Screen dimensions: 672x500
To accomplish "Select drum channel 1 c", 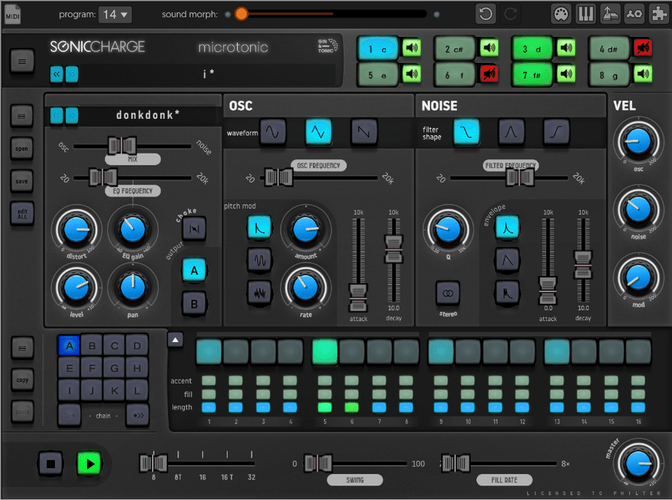I will coord(378,49).
